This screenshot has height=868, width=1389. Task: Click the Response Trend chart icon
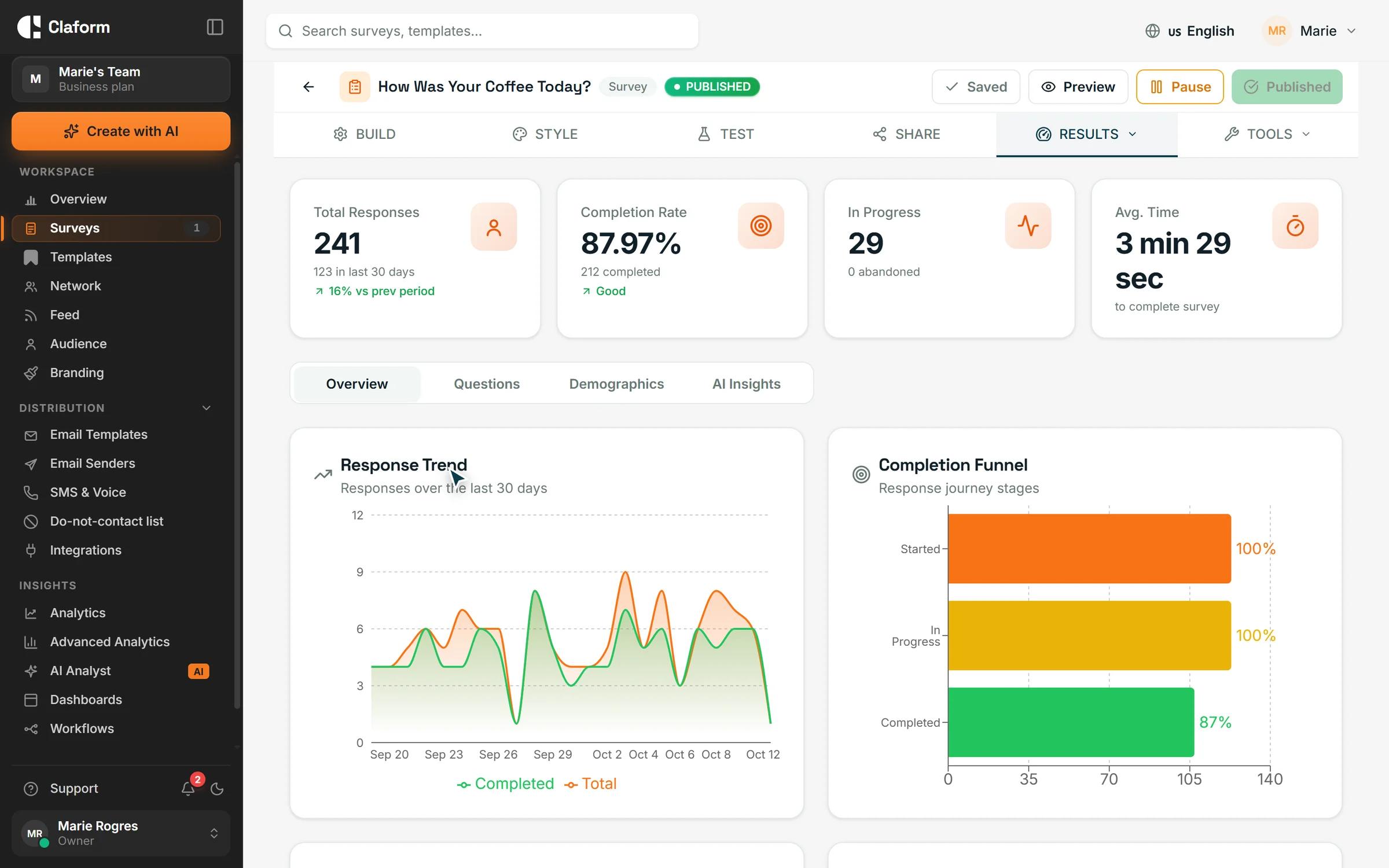(x=323, y=475)
